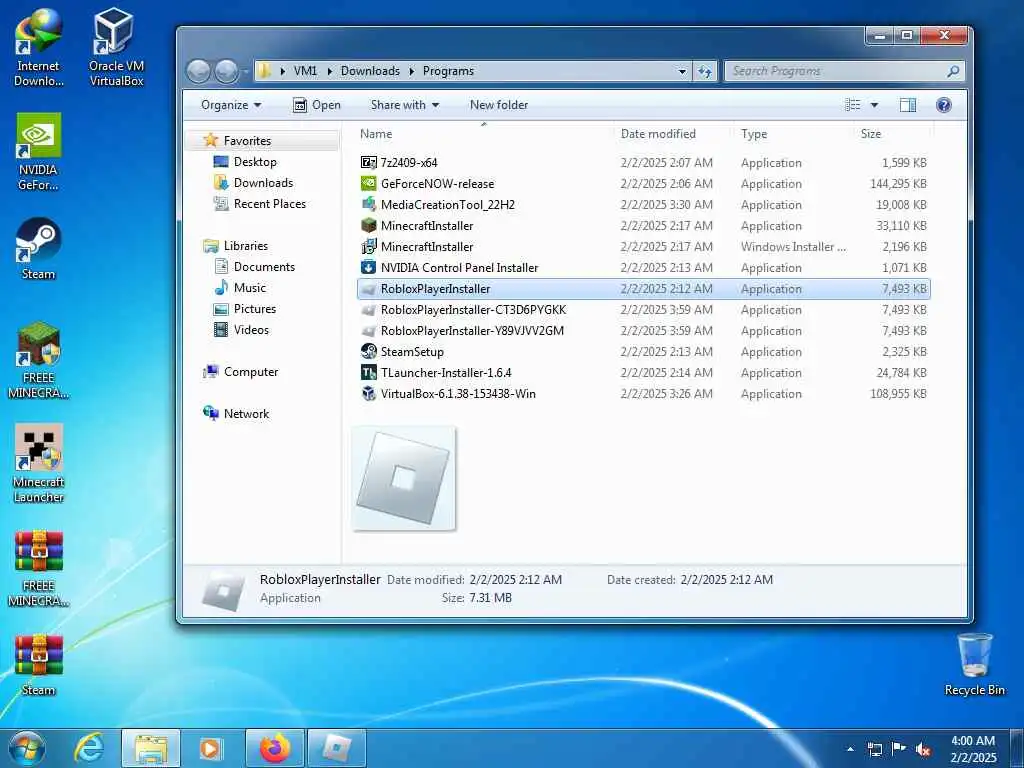Click large Roblox preview thumbnail
Viewport: 1024px width, 768px height.
404,478
